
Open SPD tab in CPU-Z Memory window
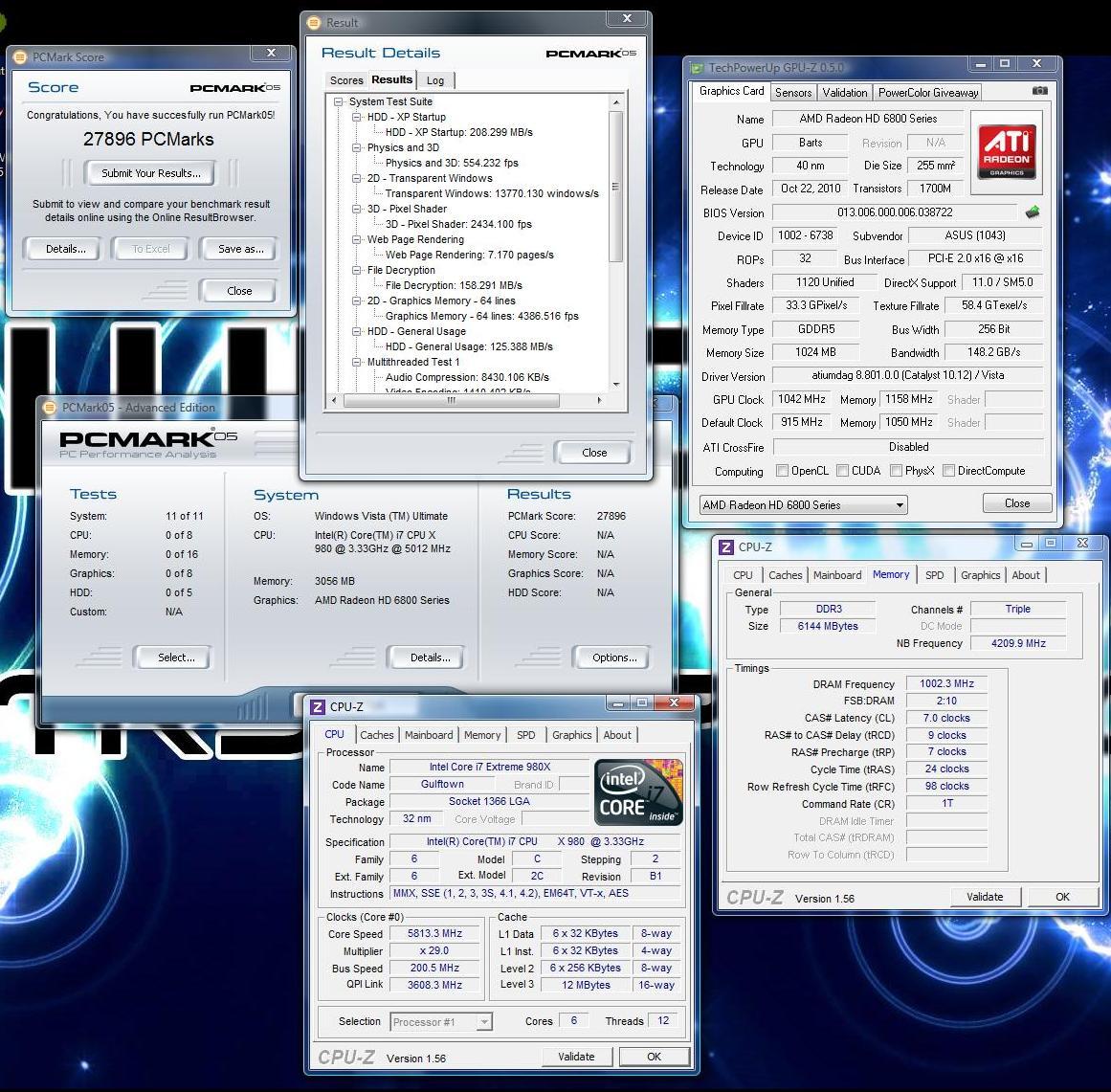[935, 575]
